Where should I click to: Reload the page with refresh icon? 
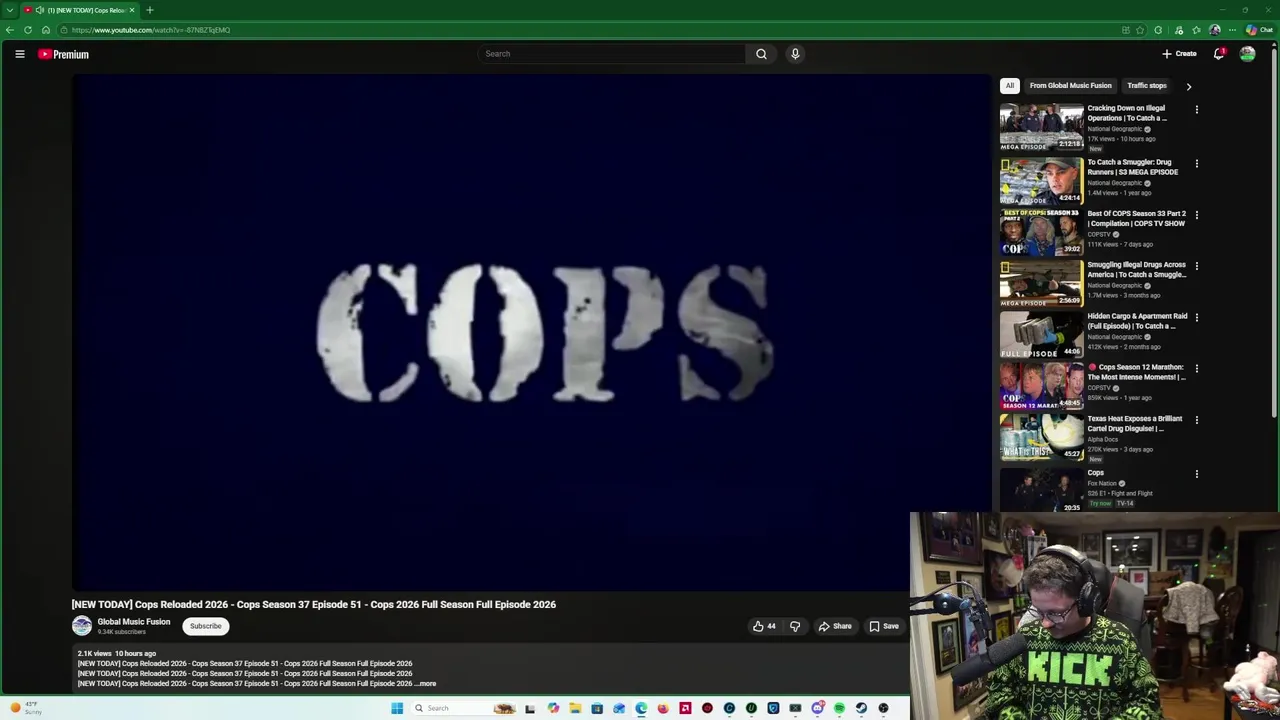(x=28, y=30)
